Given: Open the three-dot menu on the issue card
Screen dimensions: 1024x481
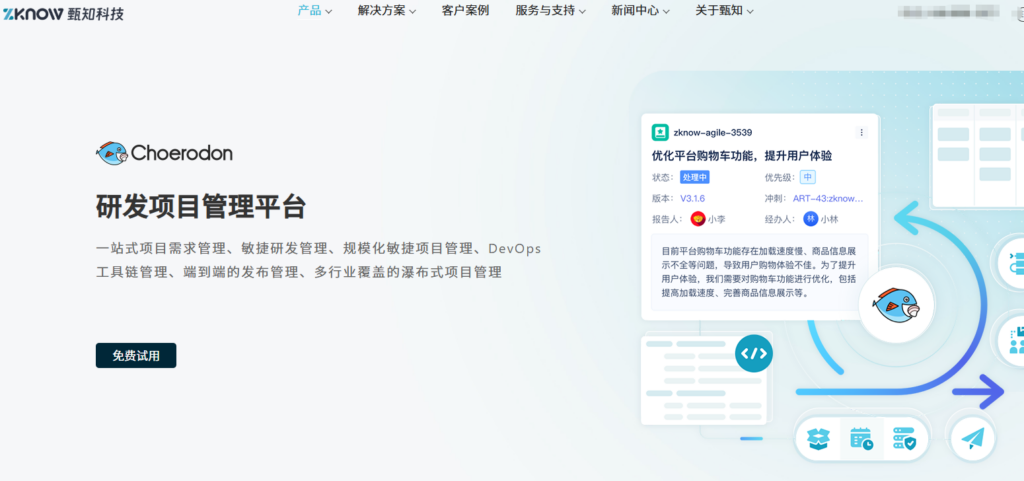Looking at the screenshot, I should 861,132.
